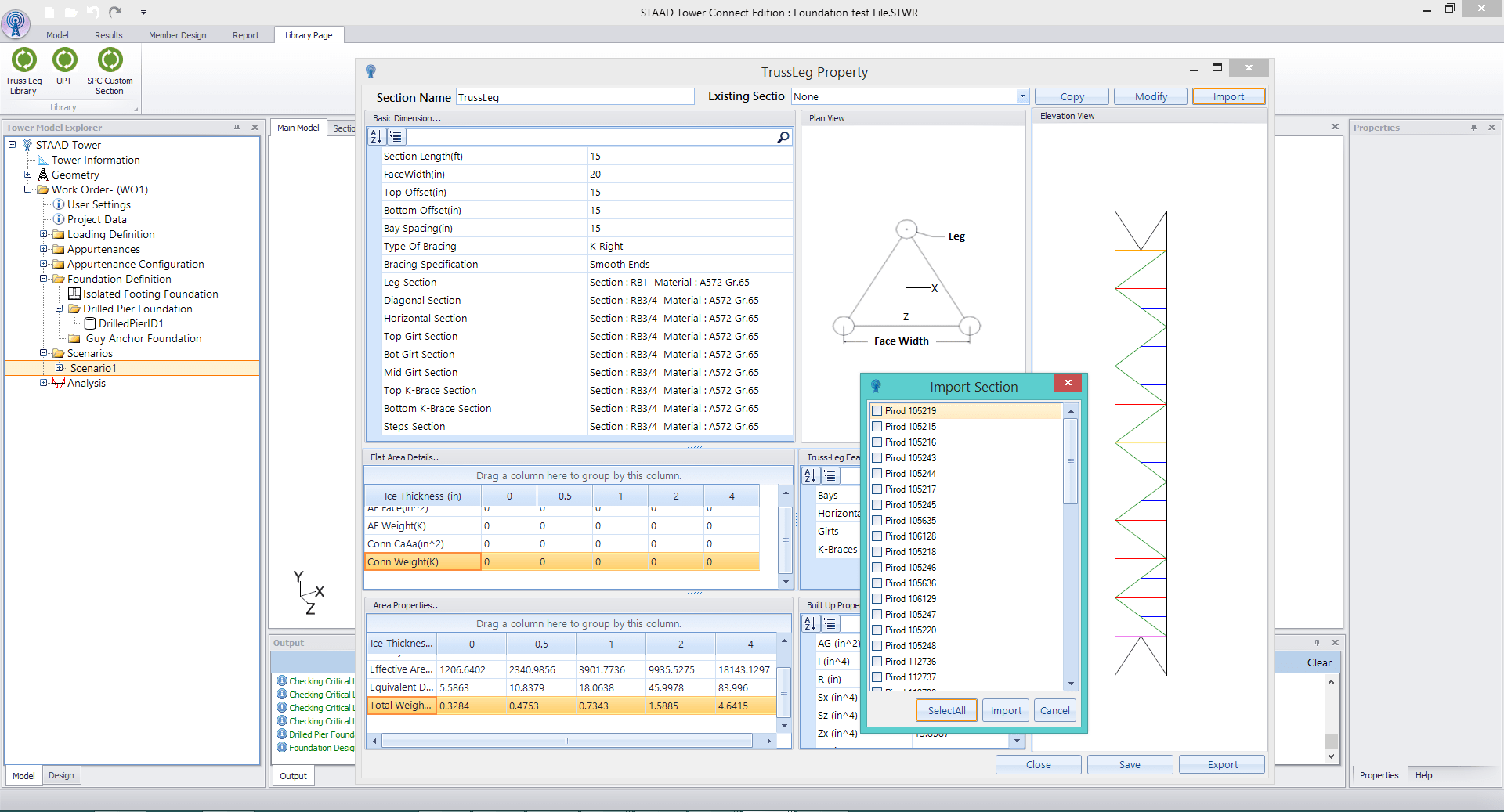Expand the Appurtenances folder
The height and width of the screenshot is (812, 1504).
44,249
